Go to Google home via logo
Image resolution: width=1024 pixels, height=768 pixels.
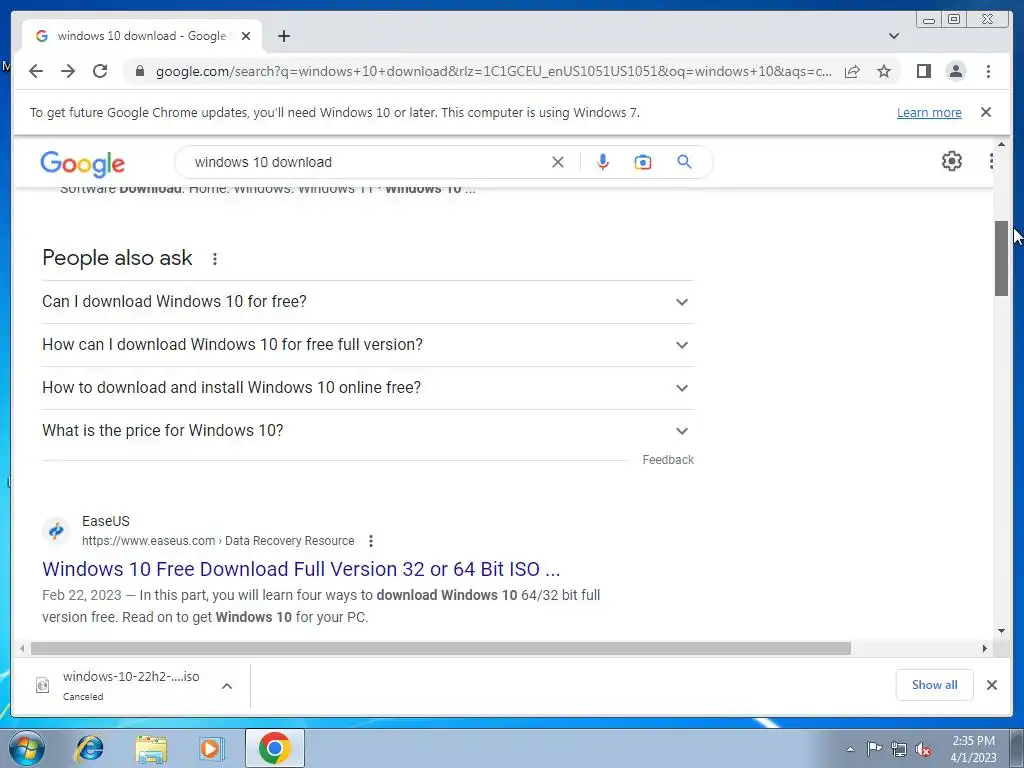coord(82,163)
